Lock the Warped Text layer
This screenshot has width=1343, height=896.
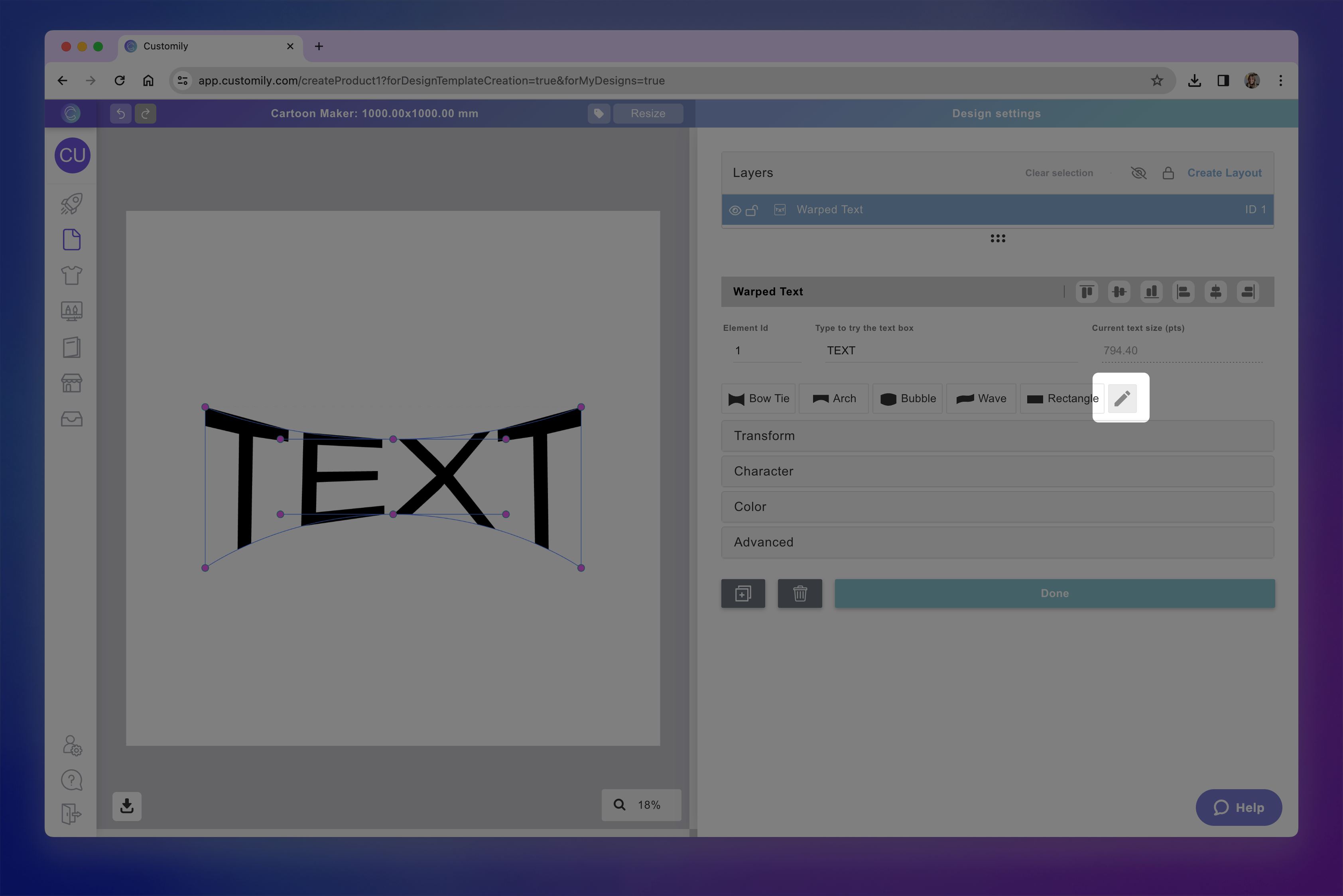752,210
